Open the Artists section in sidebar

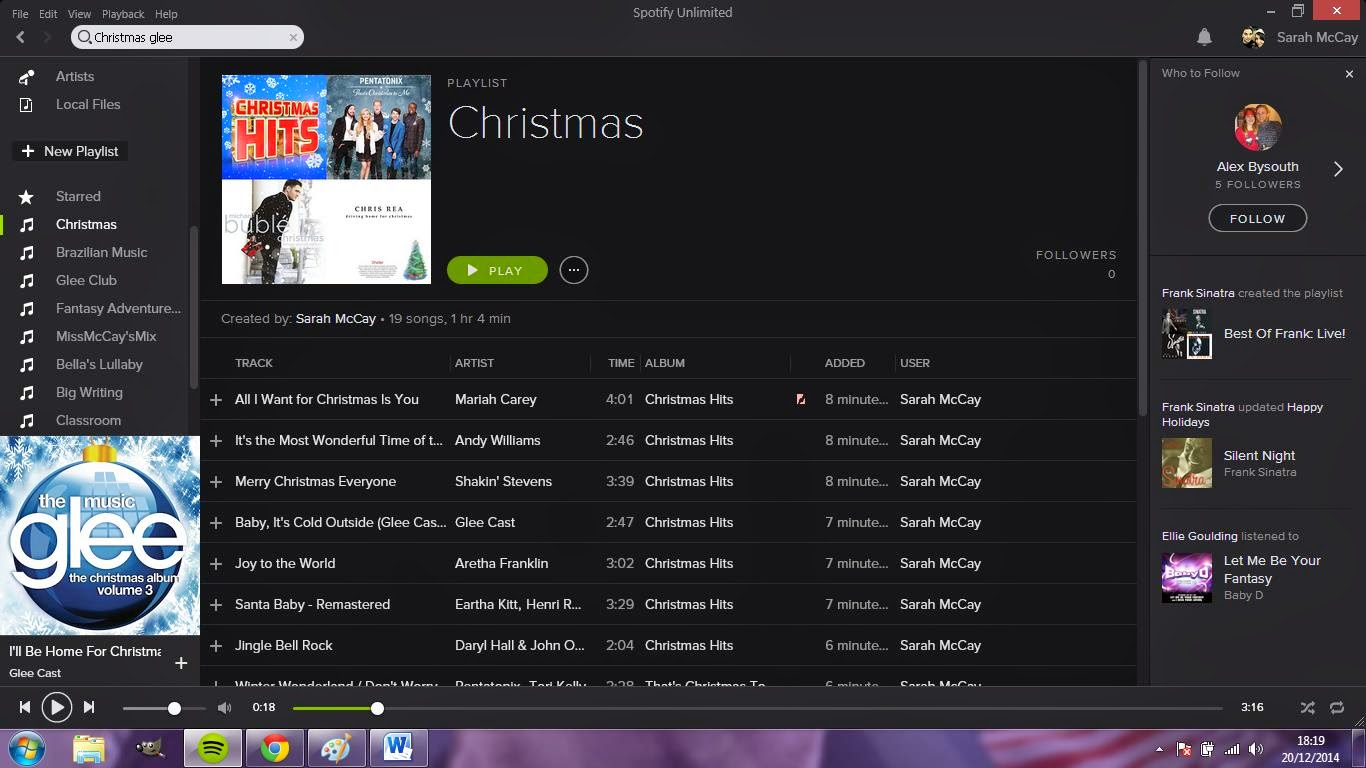pyautogui.click(x=75, y=76)
